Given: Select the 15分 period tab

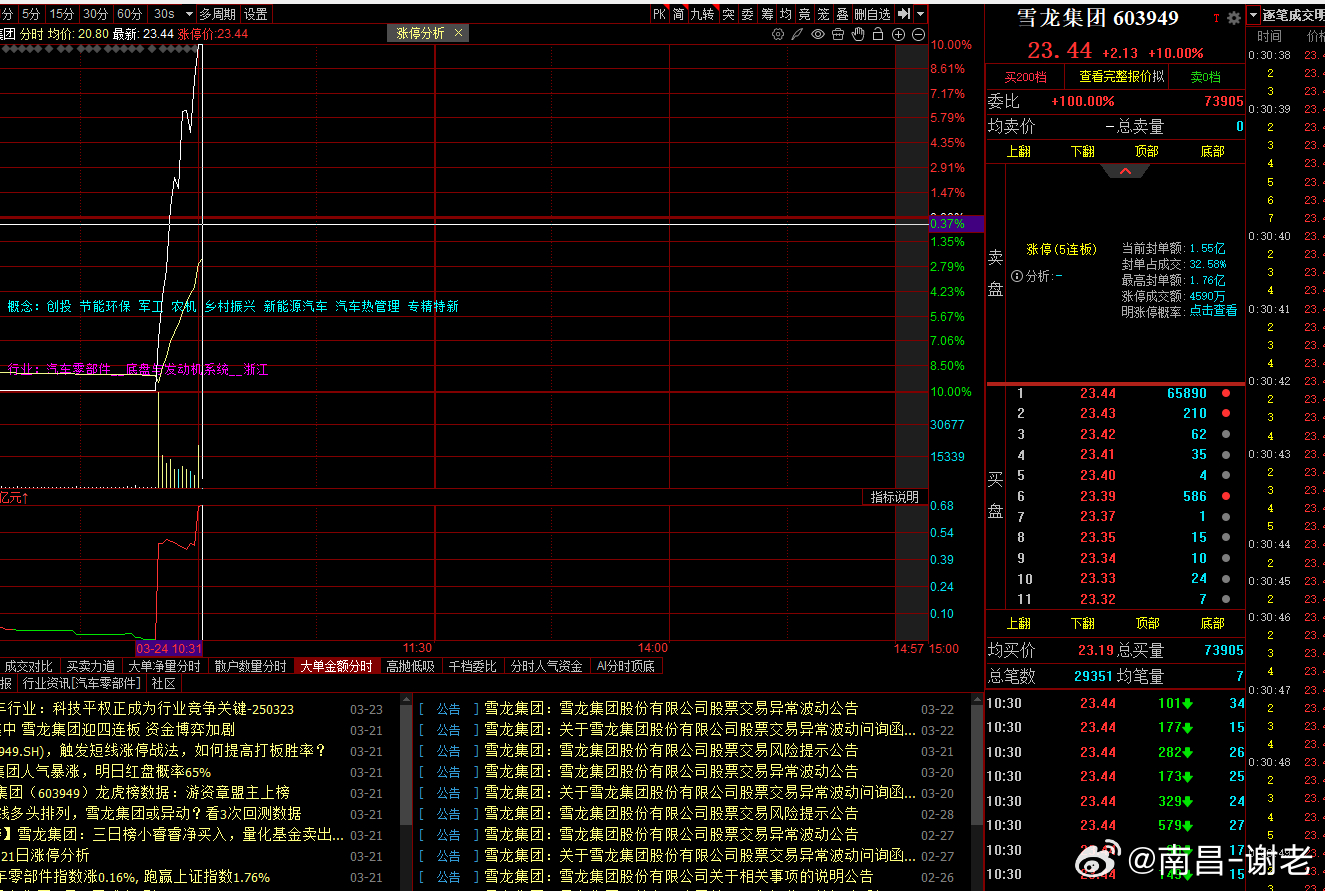Looking at the screenshot, I should tap(62, 14).
